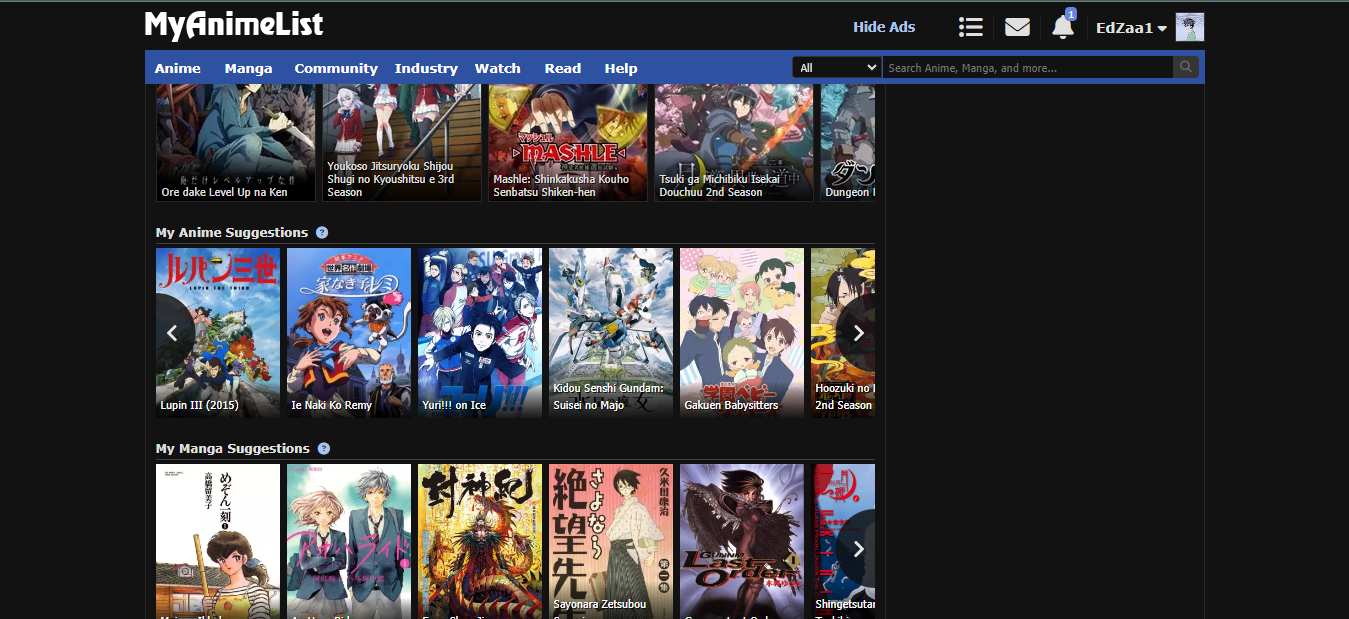This screenshot has height=619, width=1349.
Task: Open the user profile avatar picture
Action: (x=1189, y=28)
